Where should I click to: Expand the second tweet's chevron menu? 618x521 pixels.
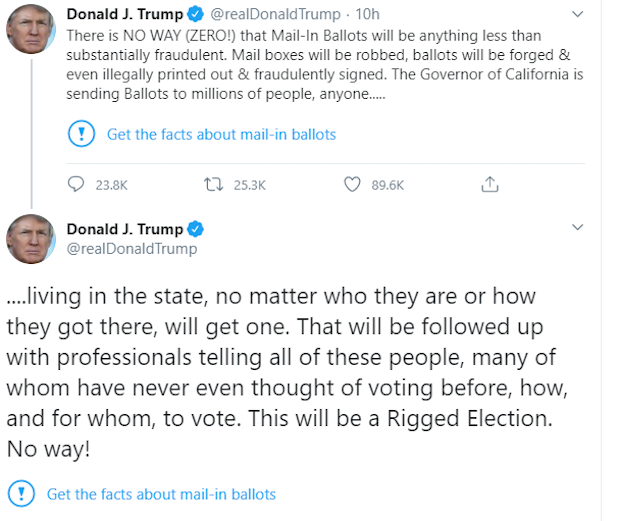[x=577, y=228]
